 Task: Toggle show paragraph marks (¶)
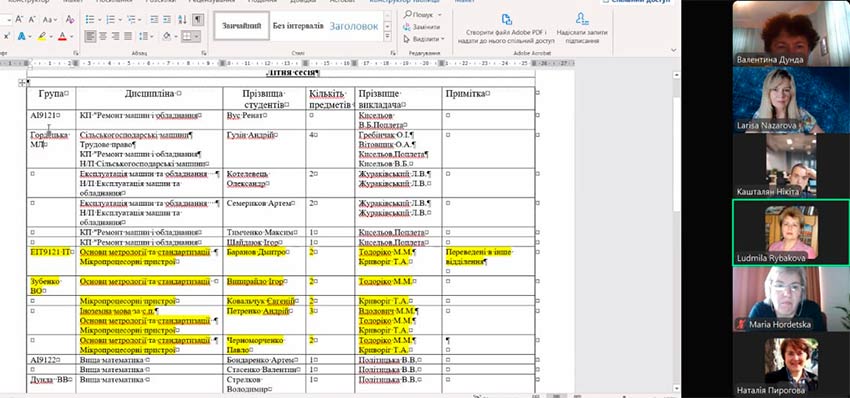pos(198,20)
